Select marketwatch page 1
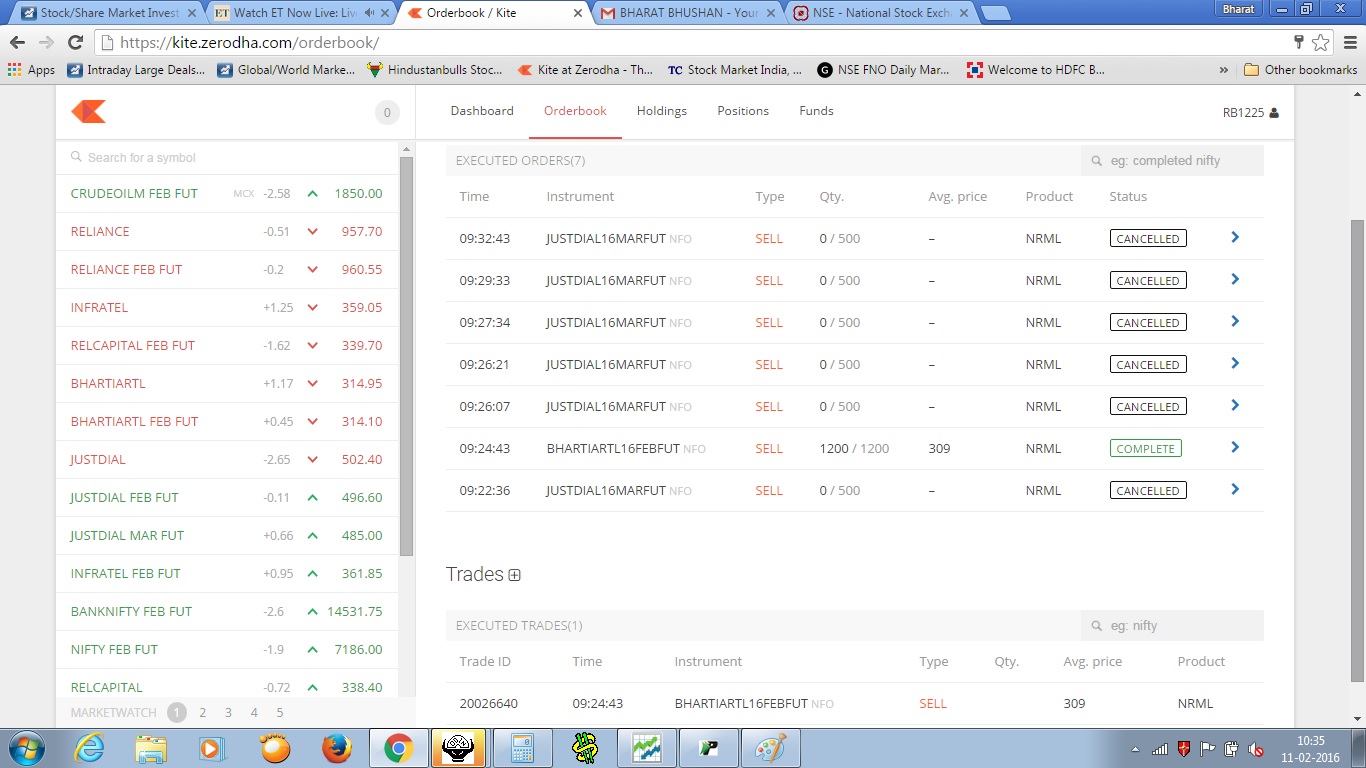1366x768 pixels. (x=177, y=713)
